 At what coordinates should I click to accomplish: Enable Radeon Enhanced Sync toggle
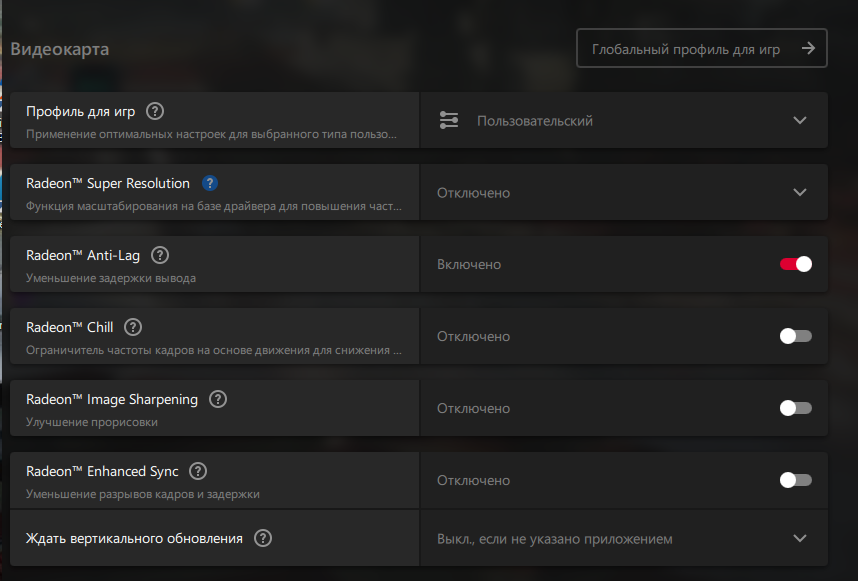pyautogui.click(x=796, y=480)
